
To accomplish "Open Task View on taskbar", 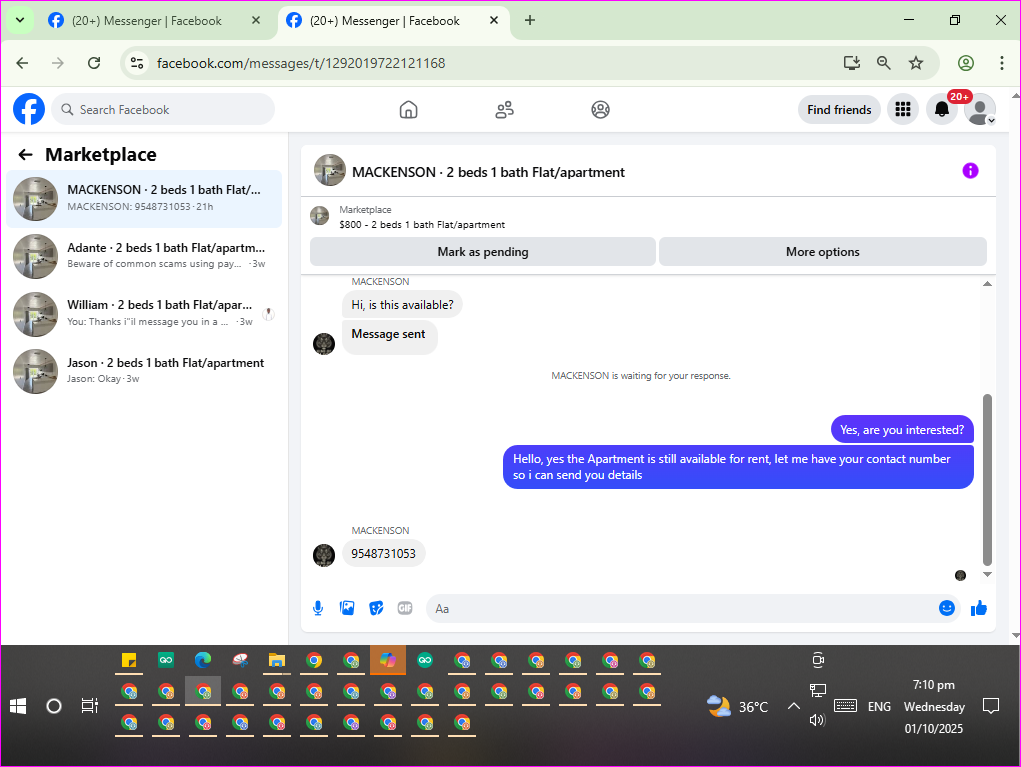I will coord(89,706).
